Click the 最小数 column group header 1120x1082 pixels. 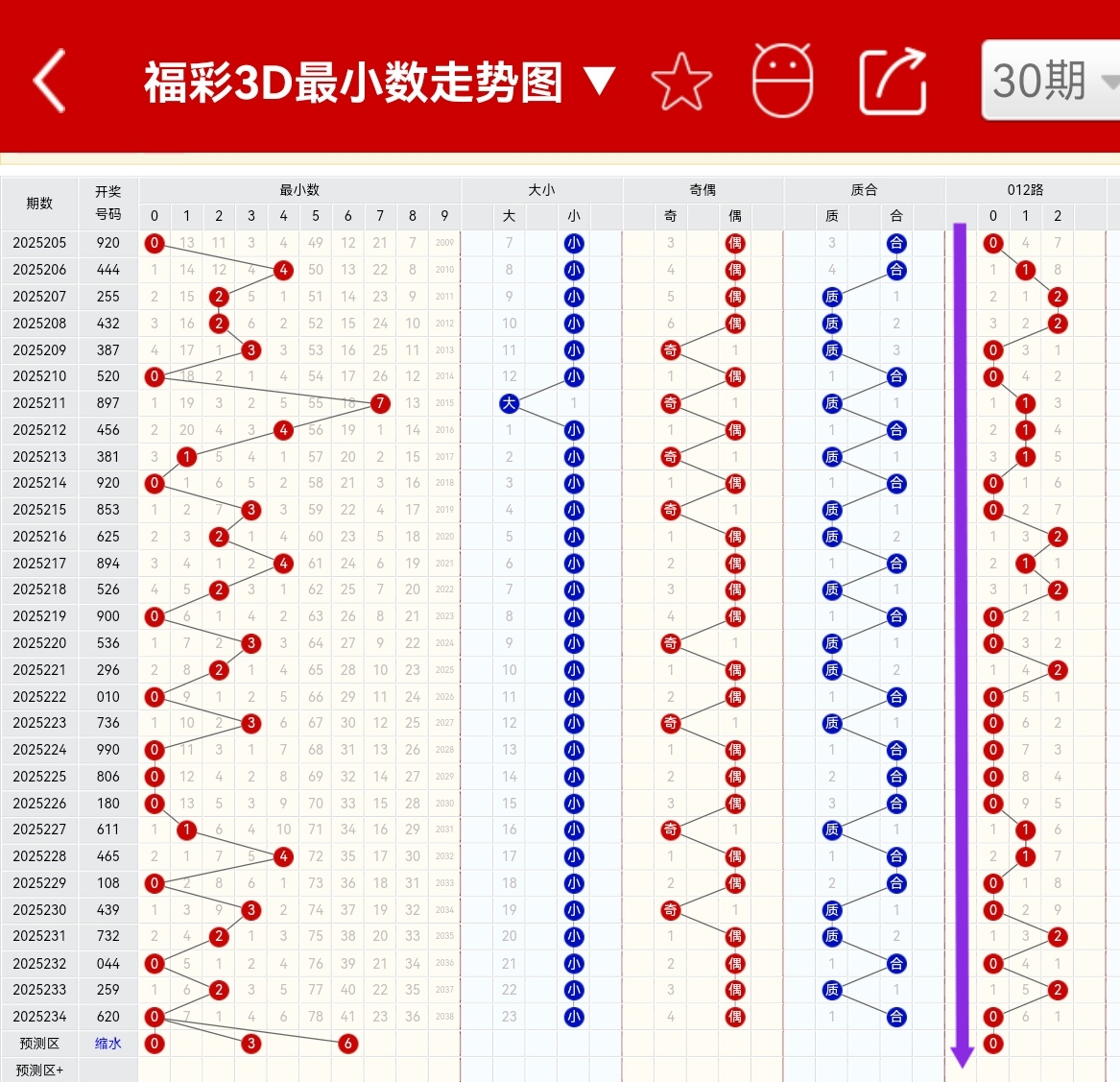(x=299, y=190)
